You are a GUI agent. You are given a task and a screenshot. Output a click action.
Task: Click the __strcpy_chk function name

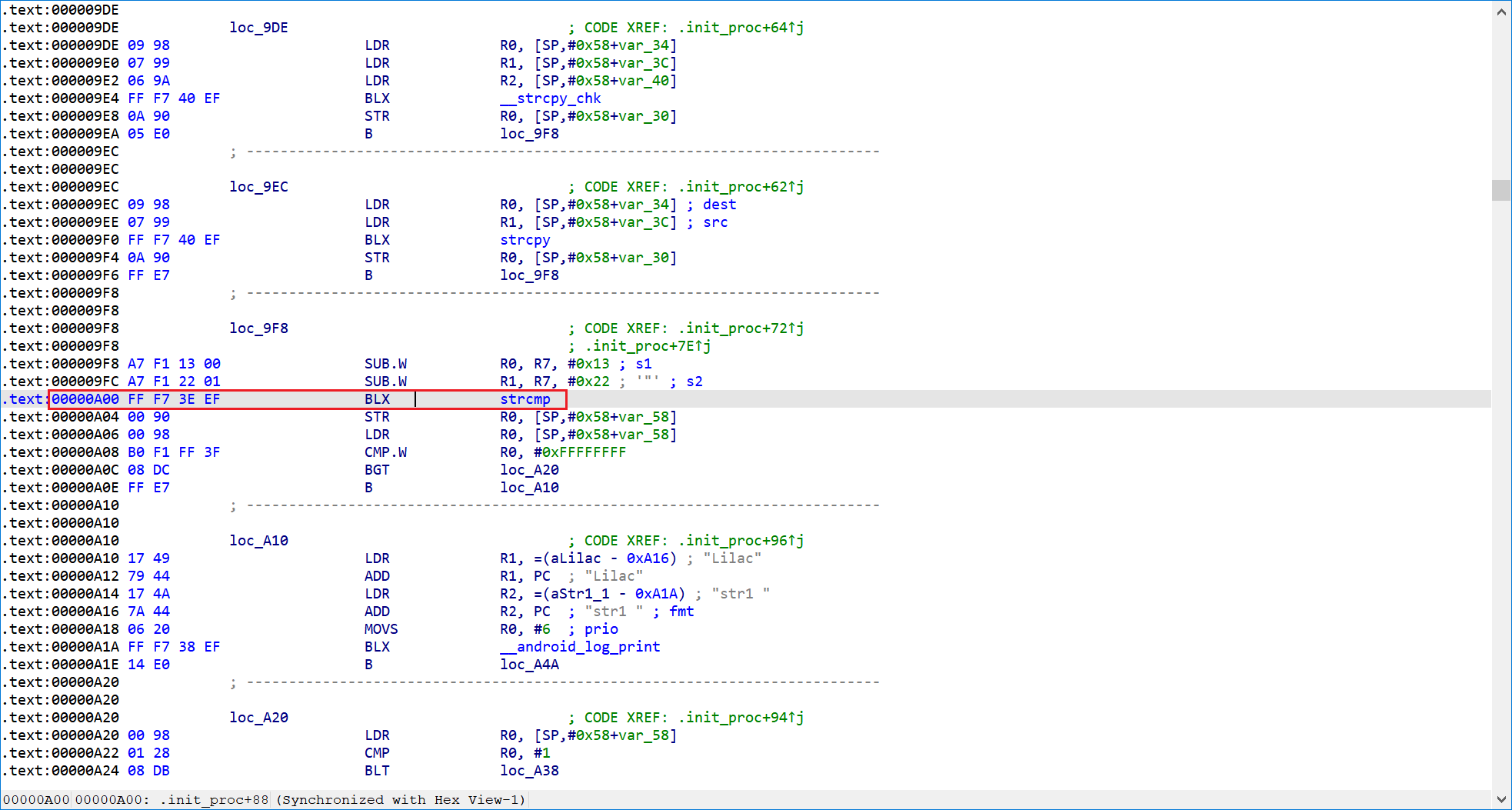[x=550, y=98]
